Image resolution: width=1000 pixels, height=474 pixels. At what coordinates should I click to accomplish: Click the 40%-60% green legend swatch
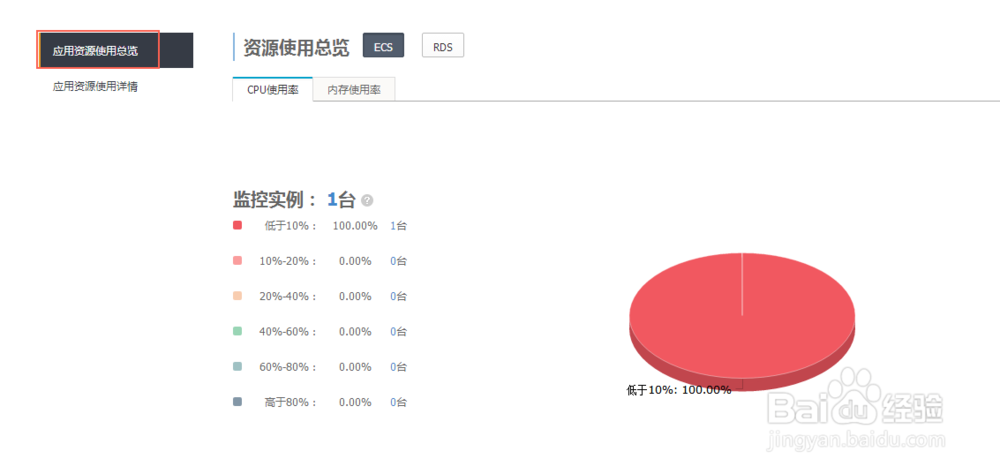[x=238, y=331]
